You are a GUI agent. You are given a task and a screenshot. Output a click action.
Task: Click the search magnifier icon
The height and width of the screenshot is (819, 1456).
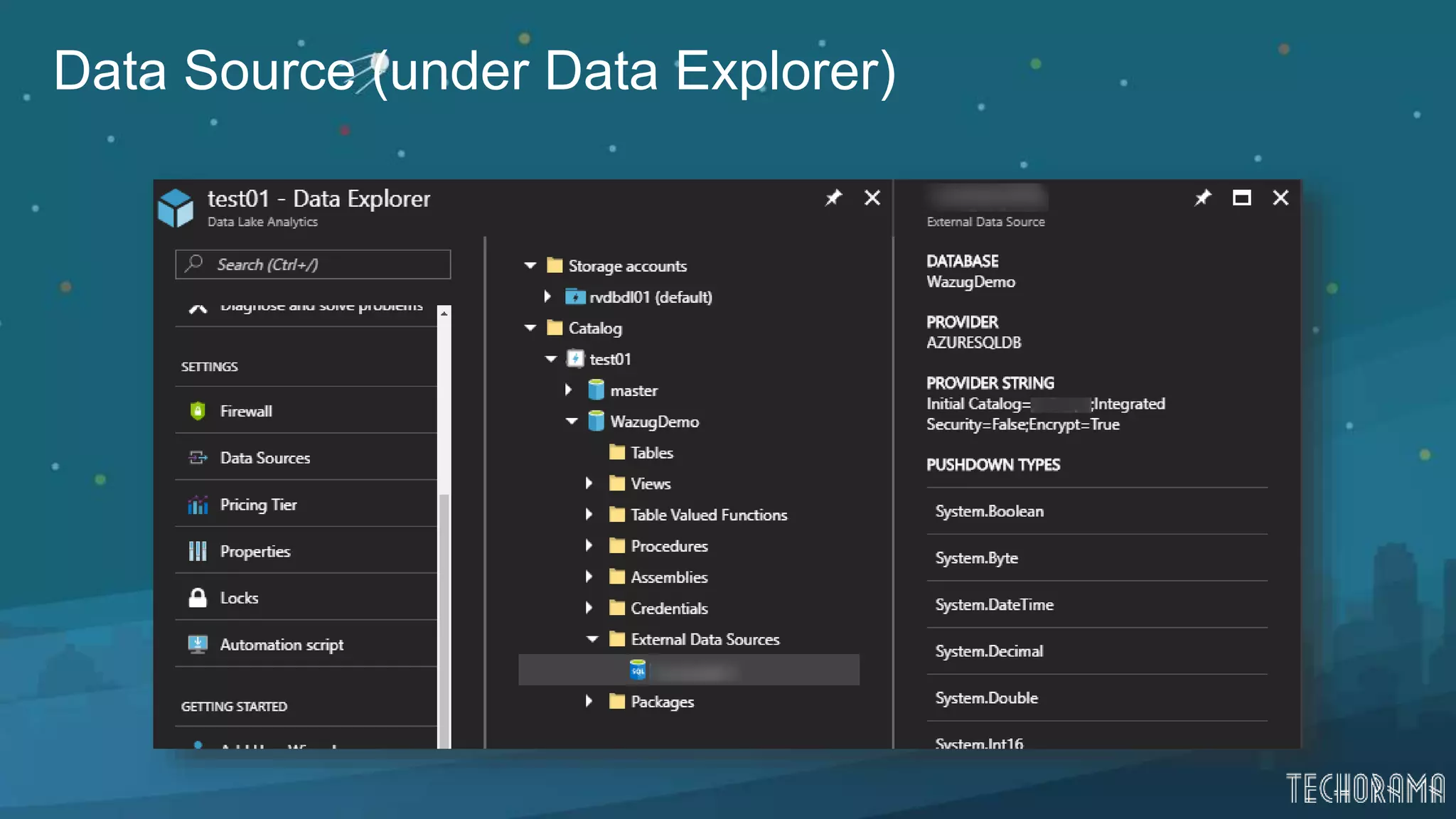[194, 264]
